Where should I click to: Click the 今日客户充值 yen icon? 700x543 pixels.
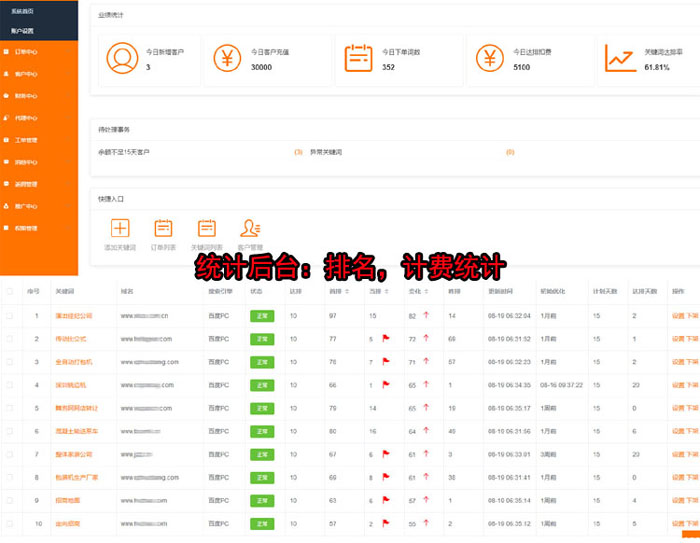(227, 58)
